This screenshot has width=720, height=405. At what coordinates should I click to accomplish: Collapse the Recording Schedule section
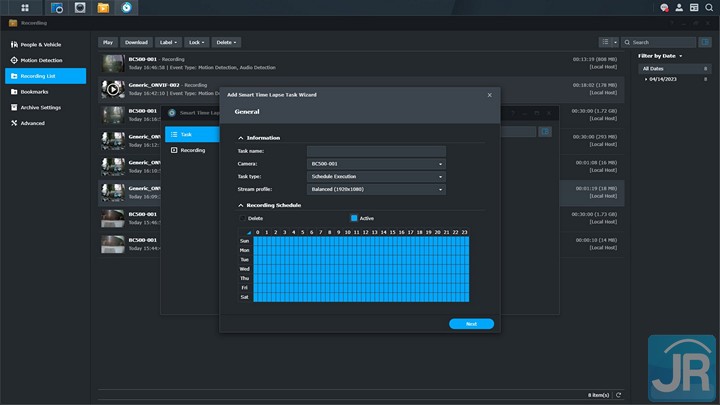[241, 205]
